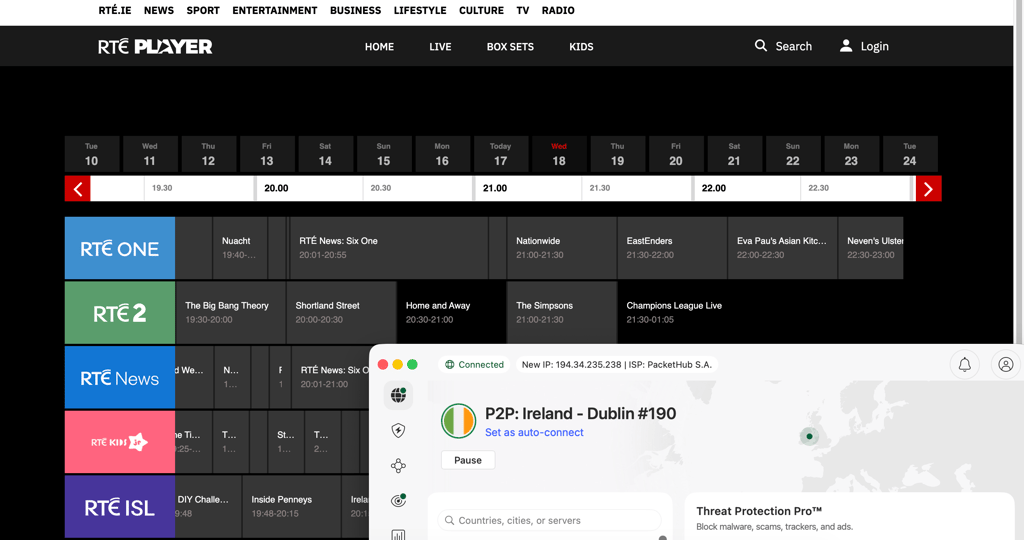
Task: Select date Sat 21
Action: click(x=734, y=154)
